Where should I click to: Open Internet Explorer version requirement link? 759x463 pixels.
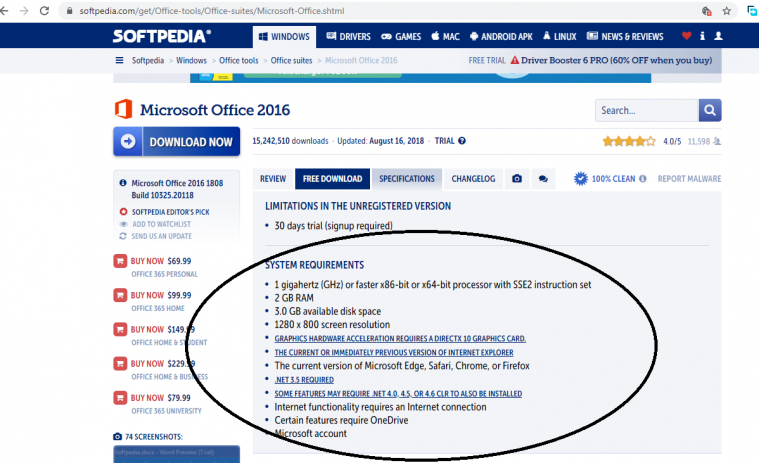pyautogui.click(x=394, y=353)
